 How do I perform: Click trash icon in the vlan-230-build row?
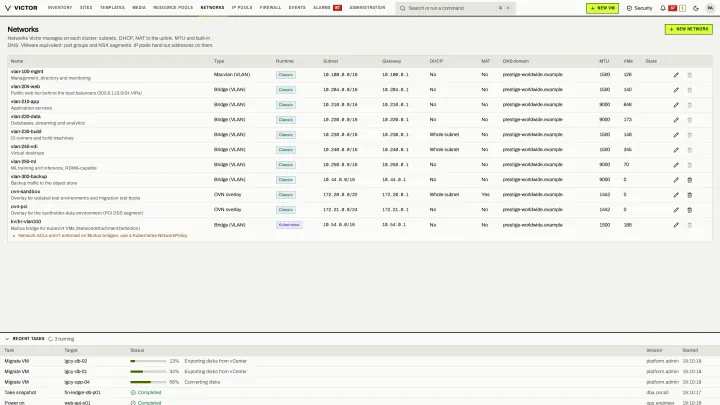click(689, 135)
